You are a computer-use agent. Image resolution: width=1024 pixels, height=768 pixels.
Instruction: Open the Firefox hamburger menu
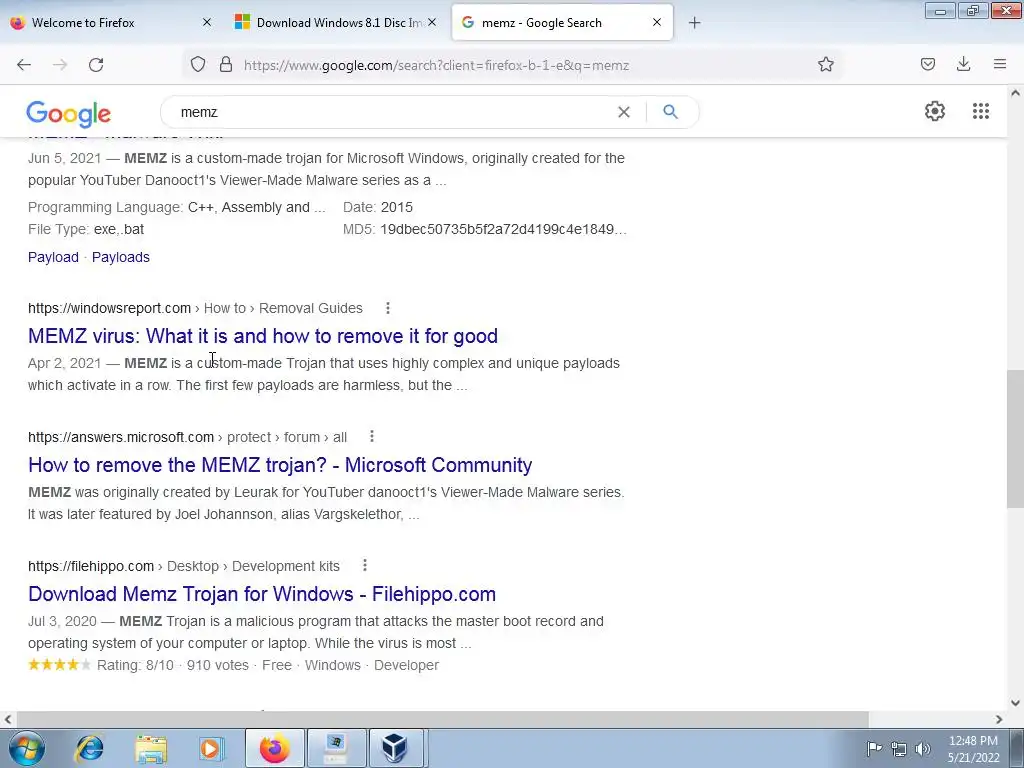click(999, 65)
